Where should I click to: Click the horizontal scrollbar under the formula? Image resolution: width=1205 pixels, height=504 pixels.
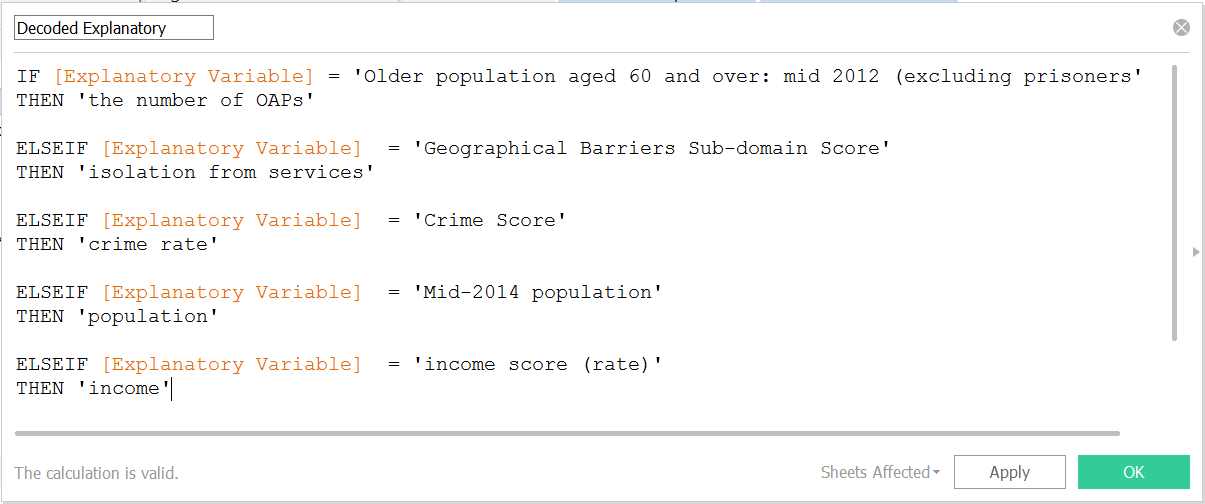click(567, 433)
